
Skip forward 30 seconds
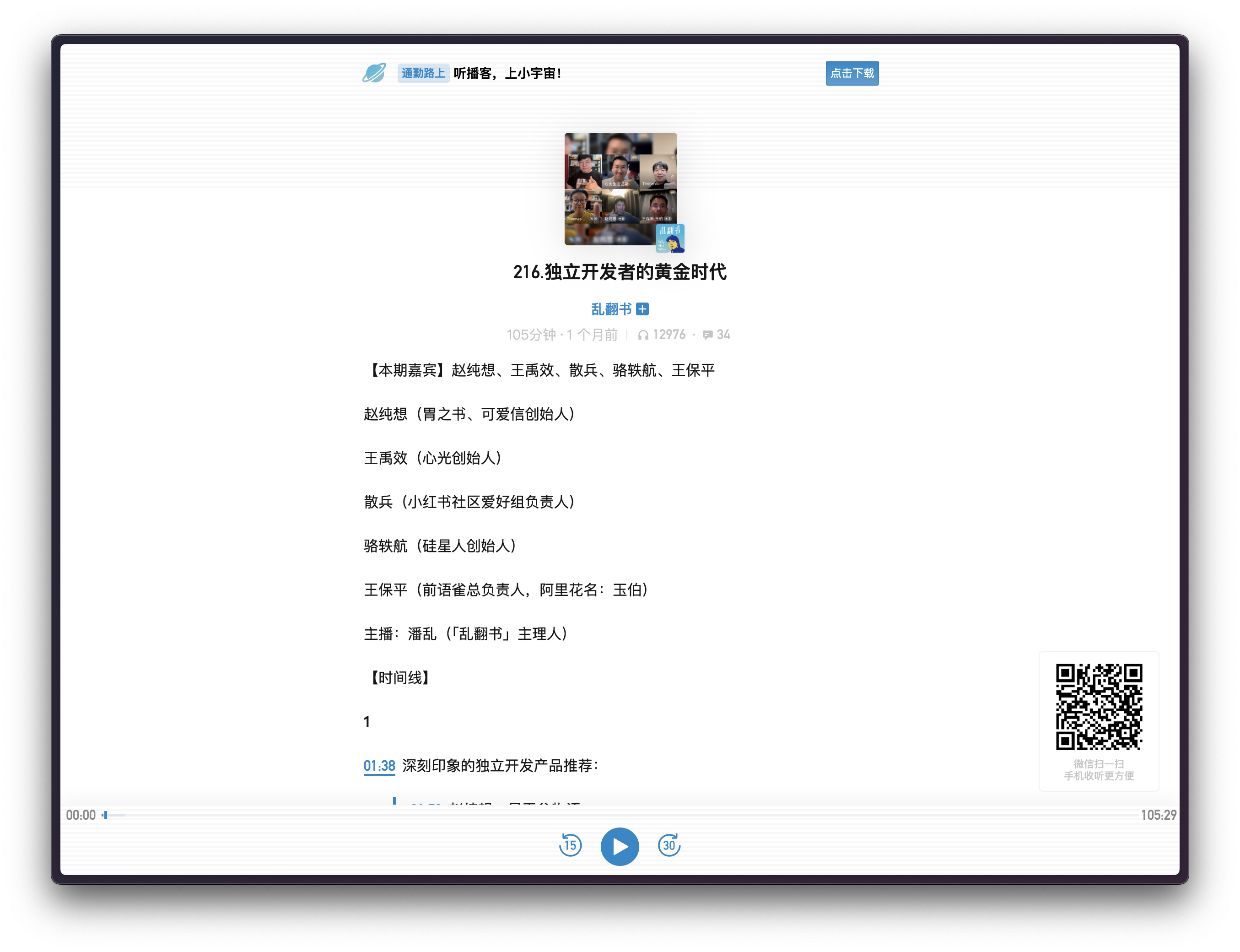[669, 845]
